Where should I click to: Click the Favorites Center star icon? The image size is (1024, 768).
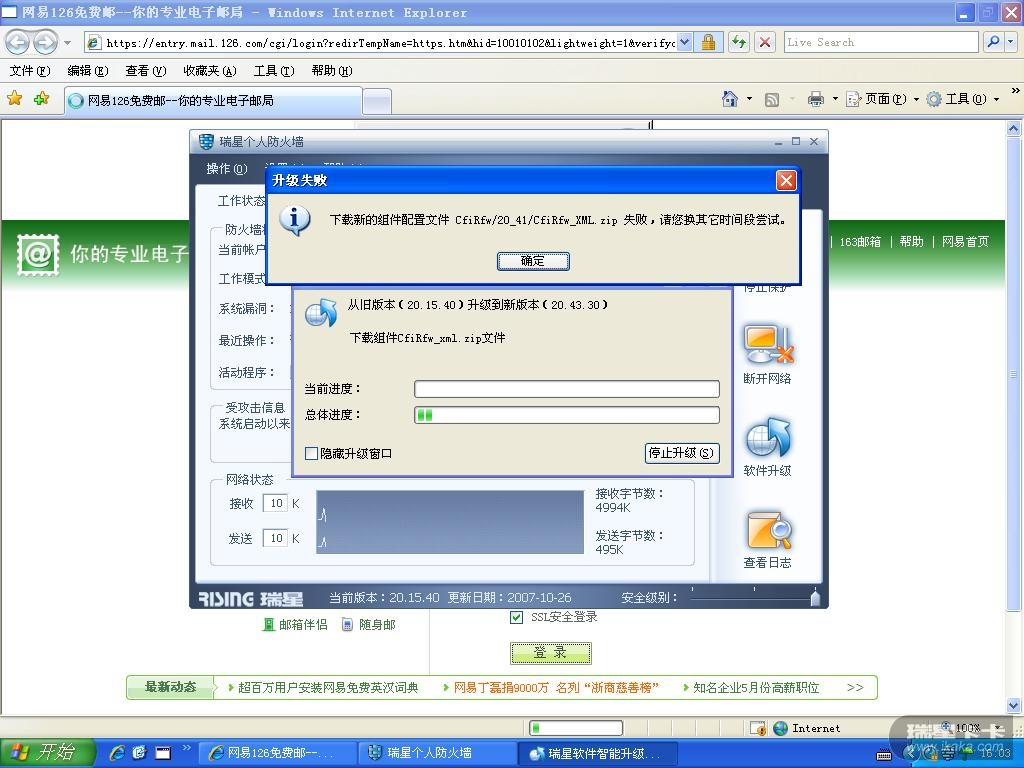[x=14, y=99]
